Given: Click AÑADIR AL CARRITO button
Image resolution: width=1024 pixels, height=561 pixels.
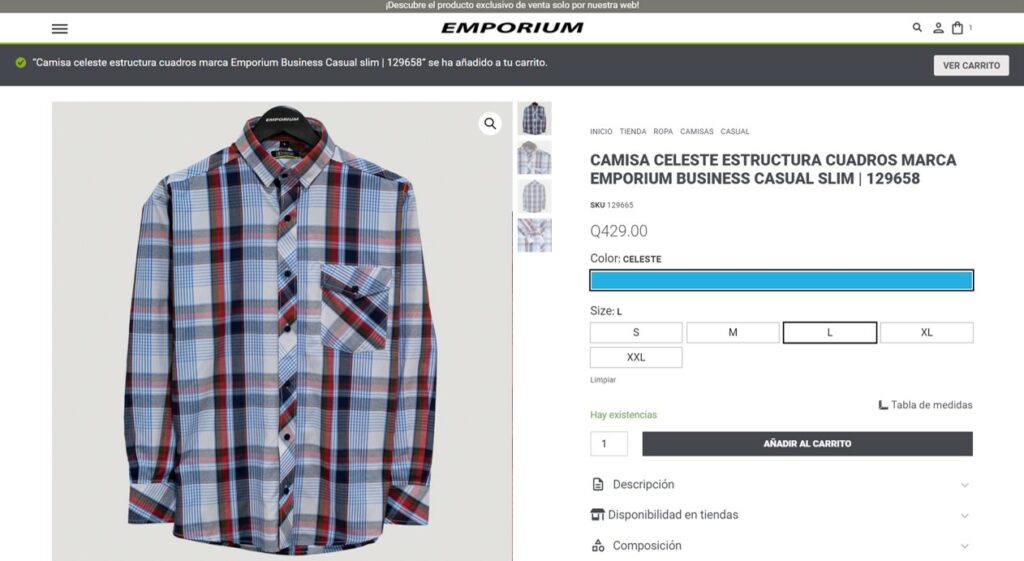Looking at the screenshot, I should [x=807, y=443].
